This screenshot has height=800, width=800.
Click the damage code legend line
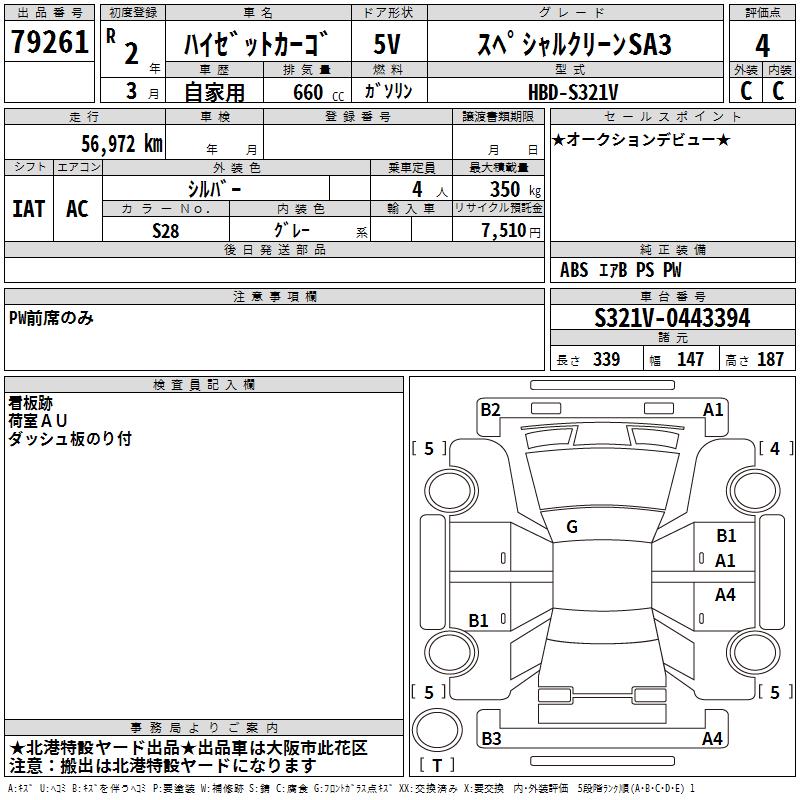[352, 789]
